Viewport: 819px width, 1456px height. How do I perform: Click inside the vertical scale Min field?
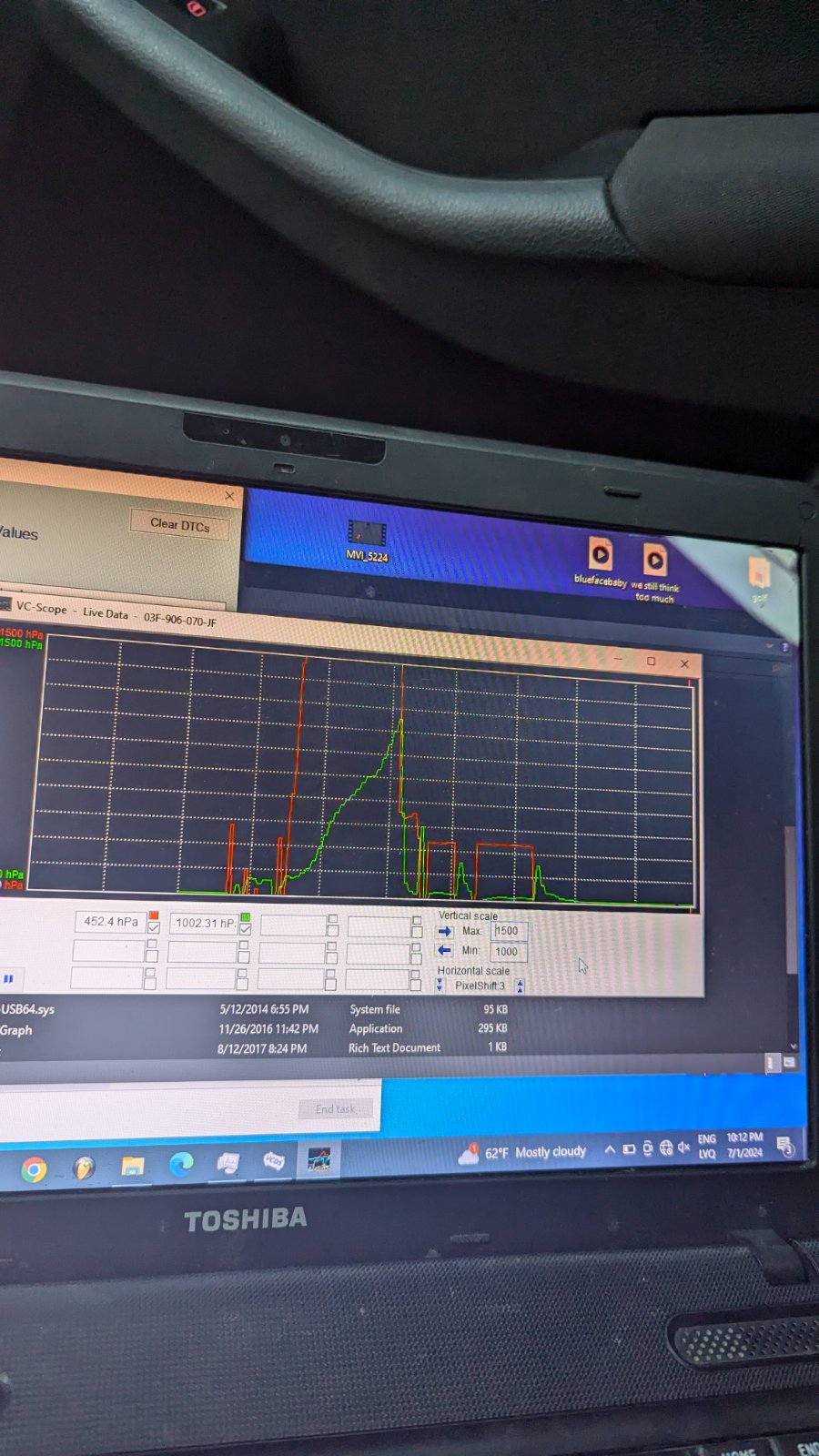(x=508, y=952)
